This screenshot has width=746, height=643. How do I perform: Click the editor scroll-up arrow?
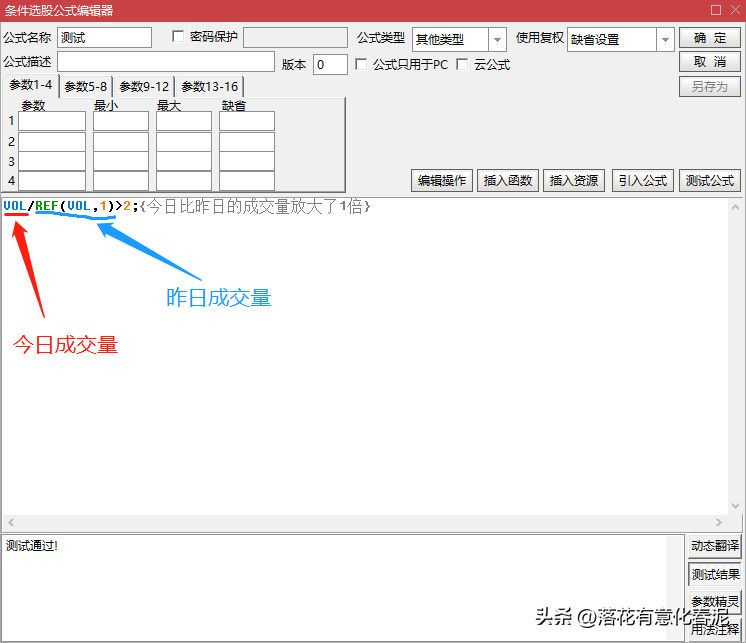coord(735,207)
